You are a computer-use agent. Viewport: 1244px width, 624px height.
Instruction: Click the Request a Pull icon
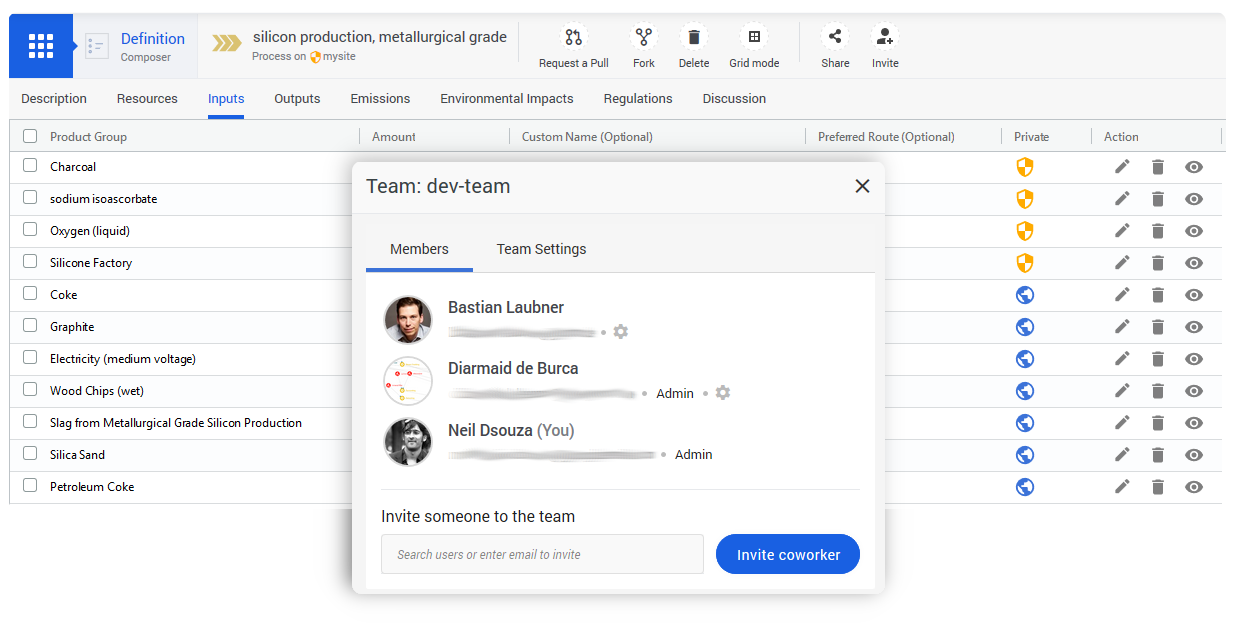click(573, 38)
